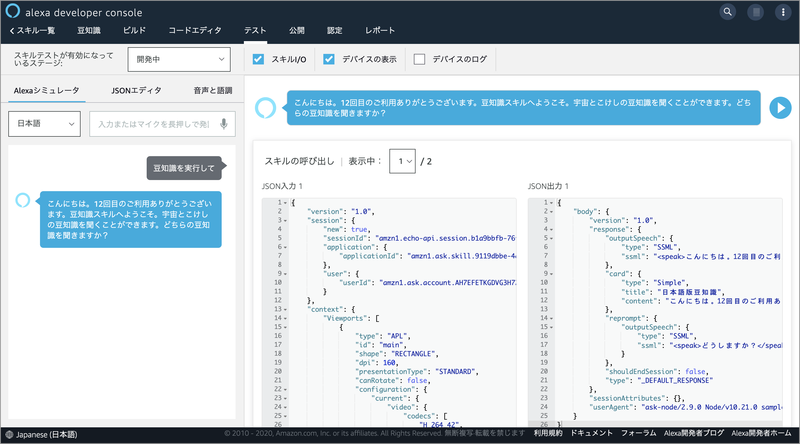The width and height of the screenshot is (800, 444).
Task: Click the "sessionAttributes": {} line
Action: (637, 399)
